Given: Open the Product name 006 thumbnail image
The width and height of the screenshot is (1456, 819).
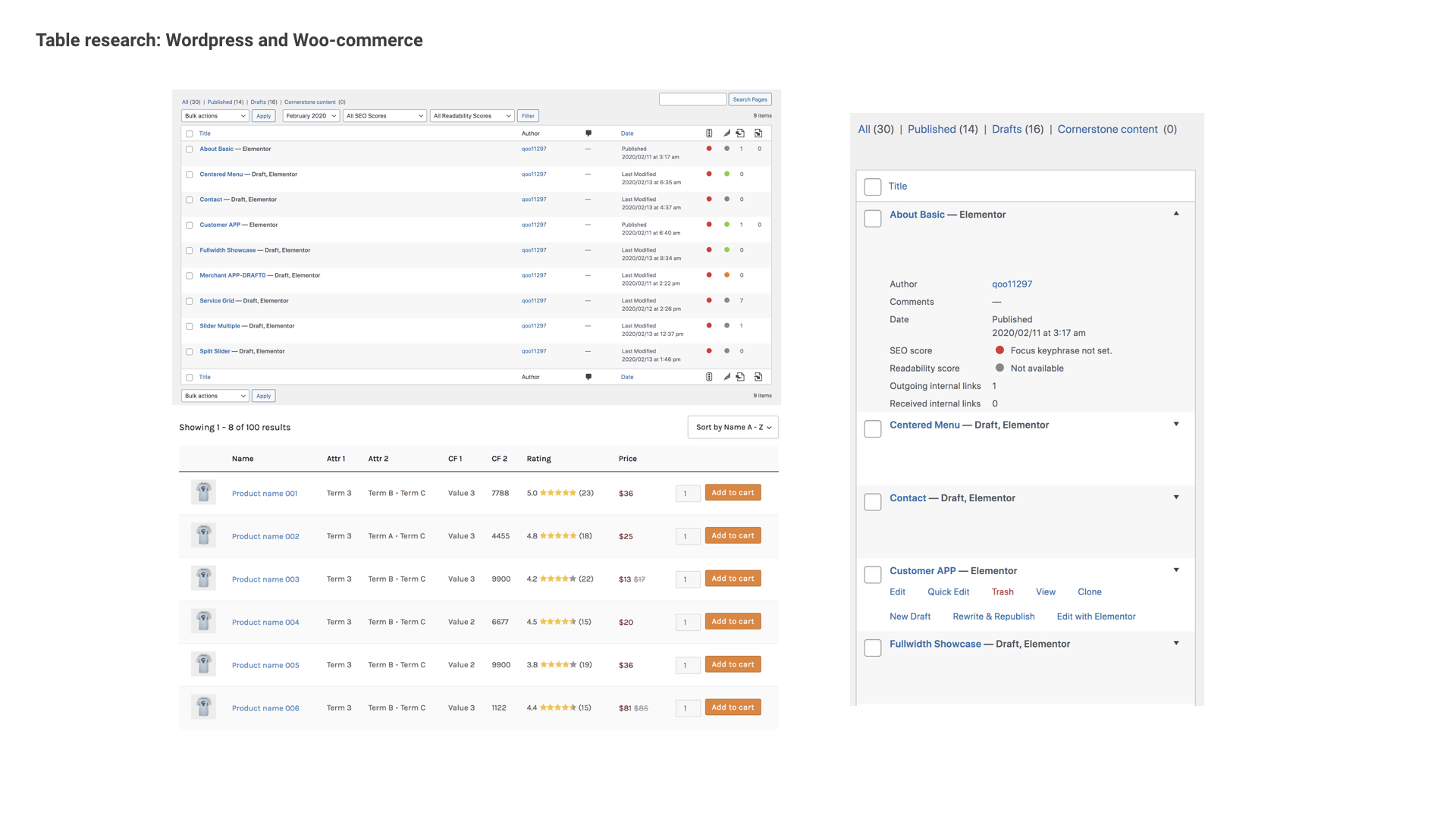Looking at the screenshot, I should [203, 707].
